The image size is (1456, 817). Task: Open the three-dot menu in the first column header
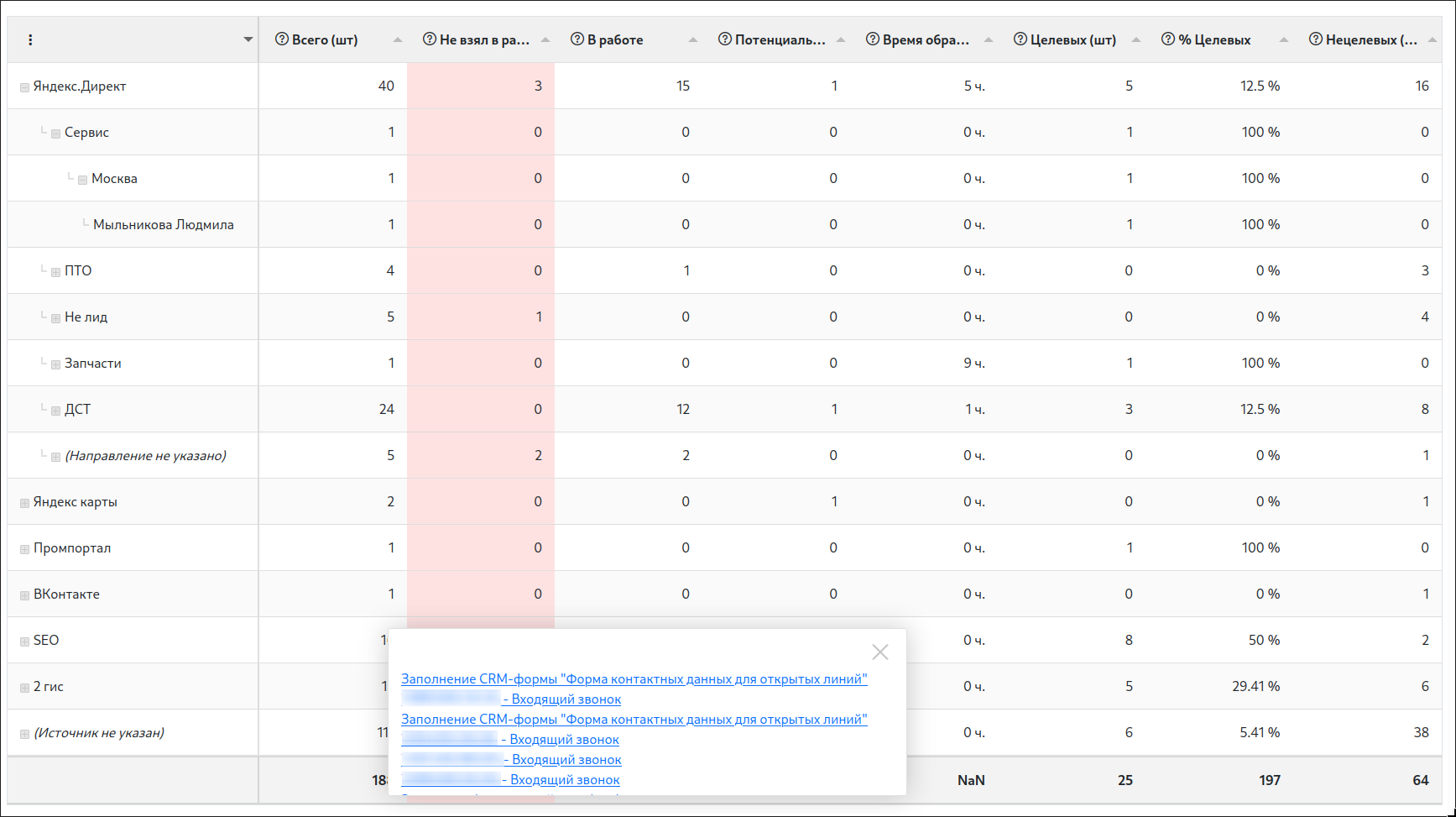[30, 40]
